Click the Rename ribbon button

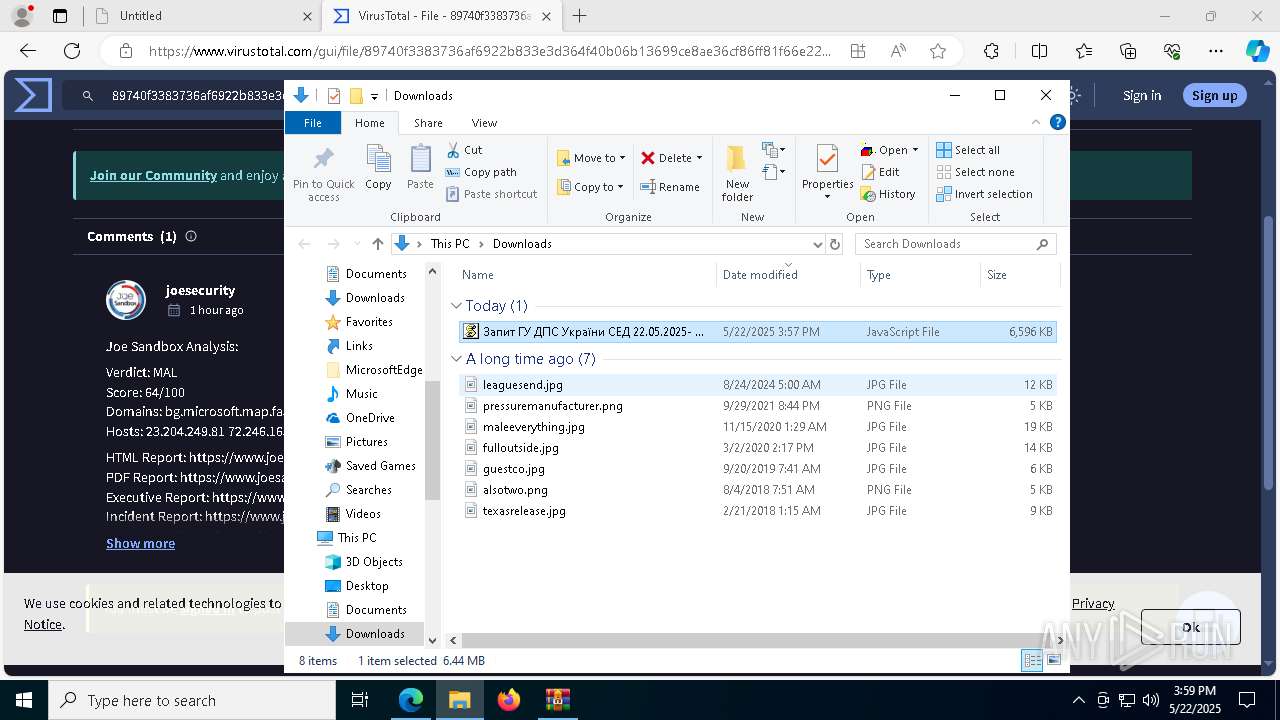pos(670,187)
